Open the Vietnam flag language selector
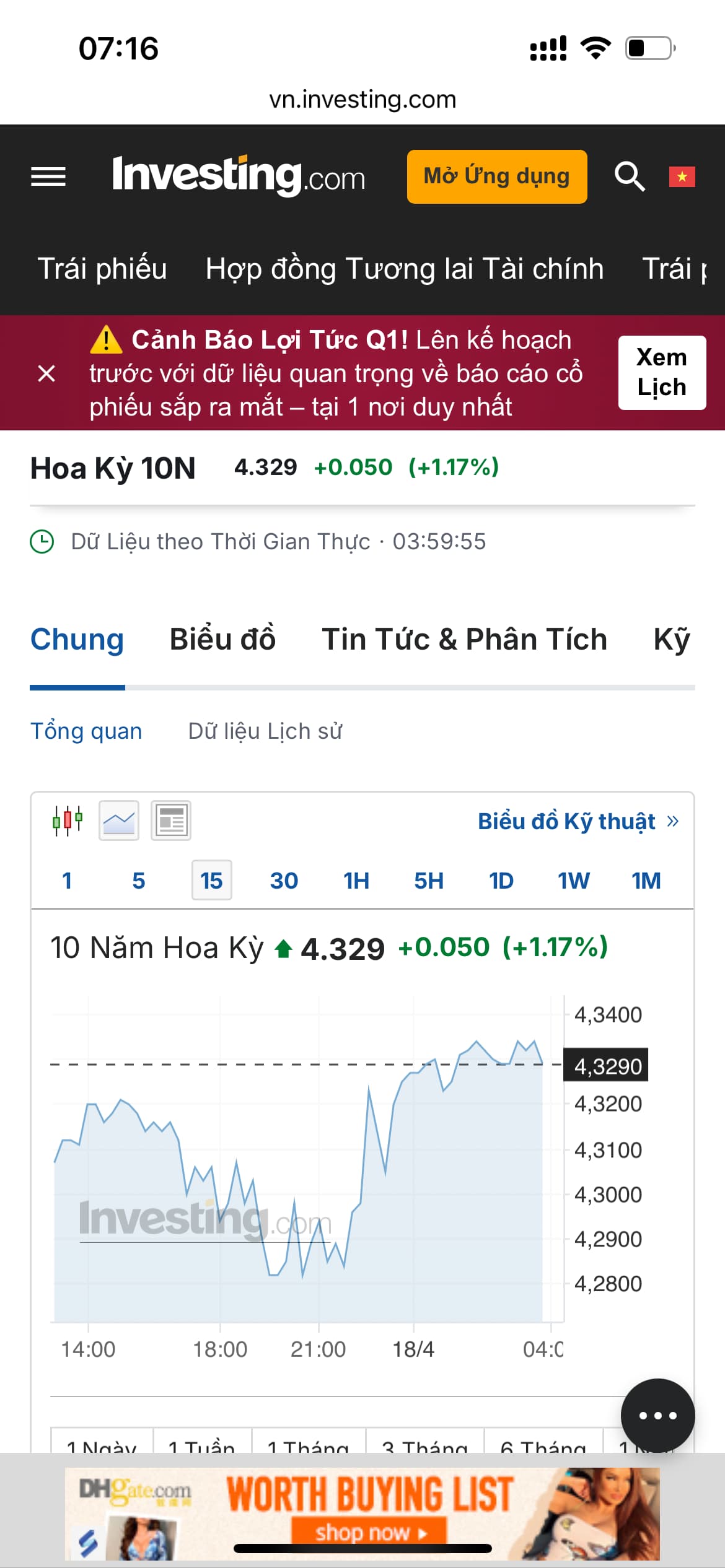Viewport: 725px width, 1568px height. pyautogui.click(x=682, y=177)
